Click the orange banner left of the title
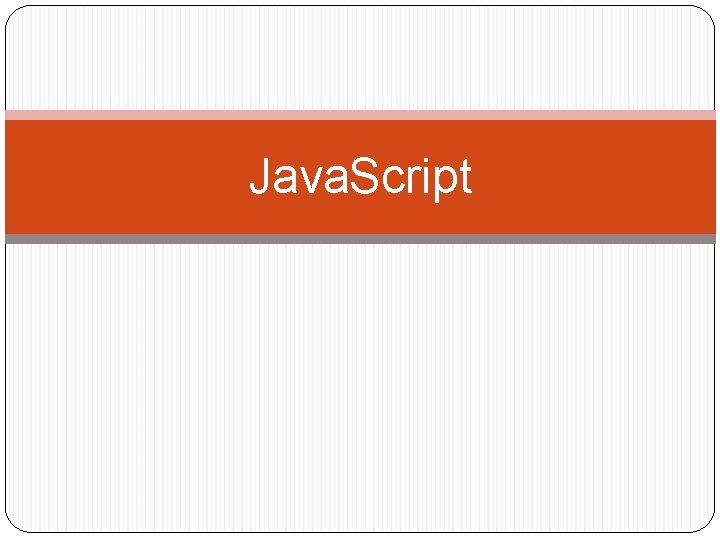Viewport: 720px width, 540px height. tap(127, 177)
